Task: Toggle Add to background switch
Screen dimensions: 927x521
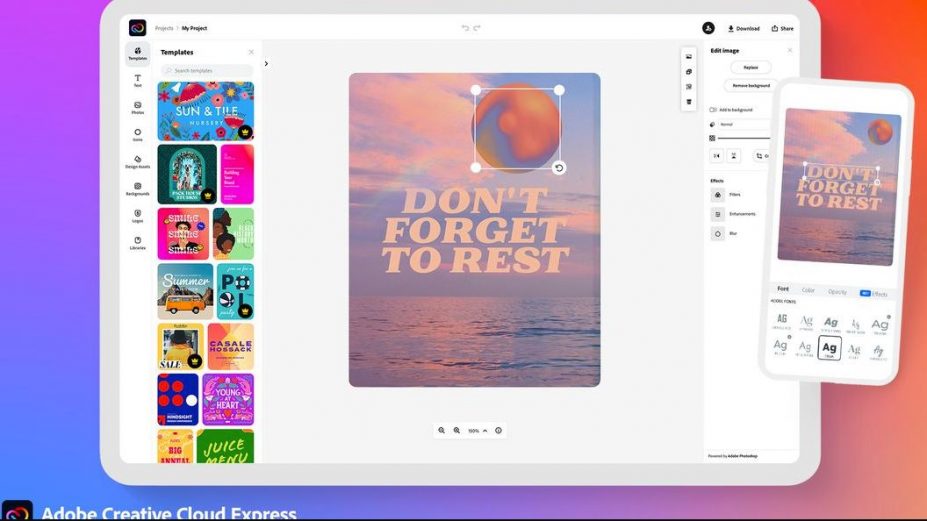Action: 713,109
